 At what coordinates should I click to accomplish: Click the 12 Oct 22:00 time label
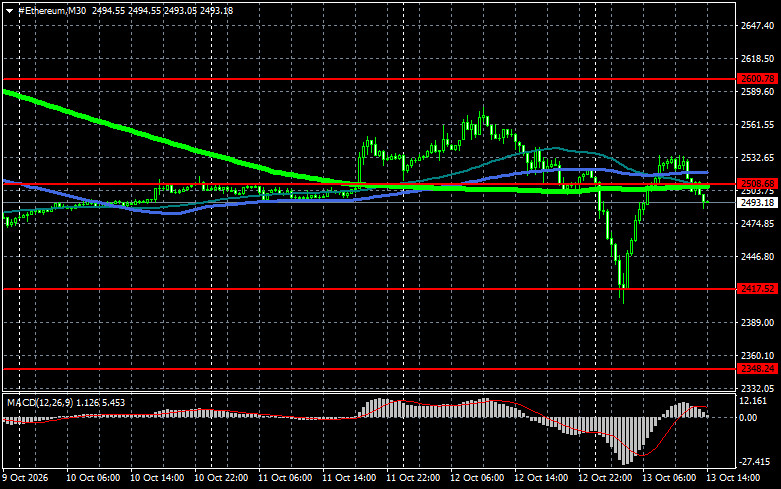point(605,478)
